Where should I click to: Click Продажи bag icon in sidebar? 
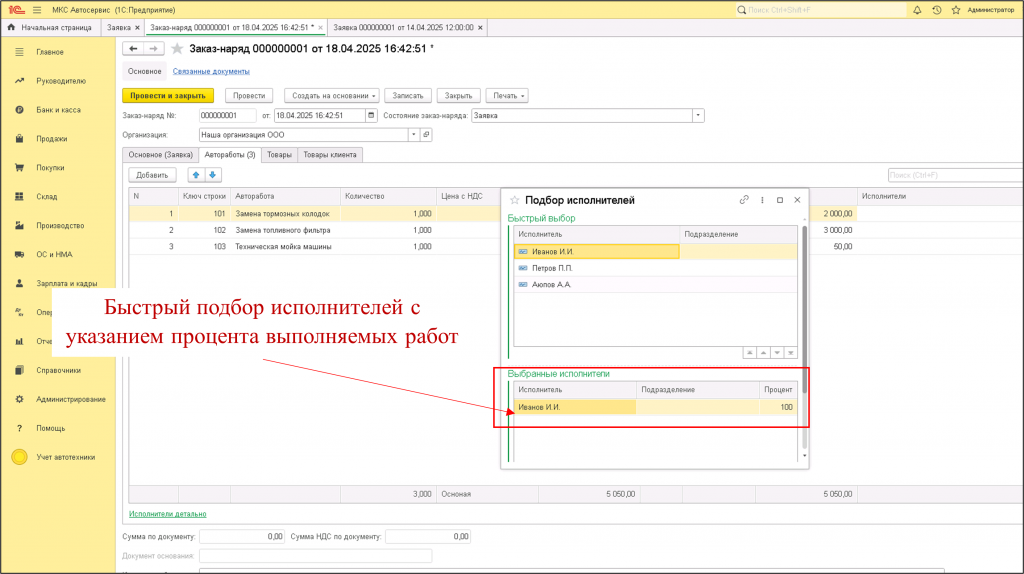(x=20, y=138)
